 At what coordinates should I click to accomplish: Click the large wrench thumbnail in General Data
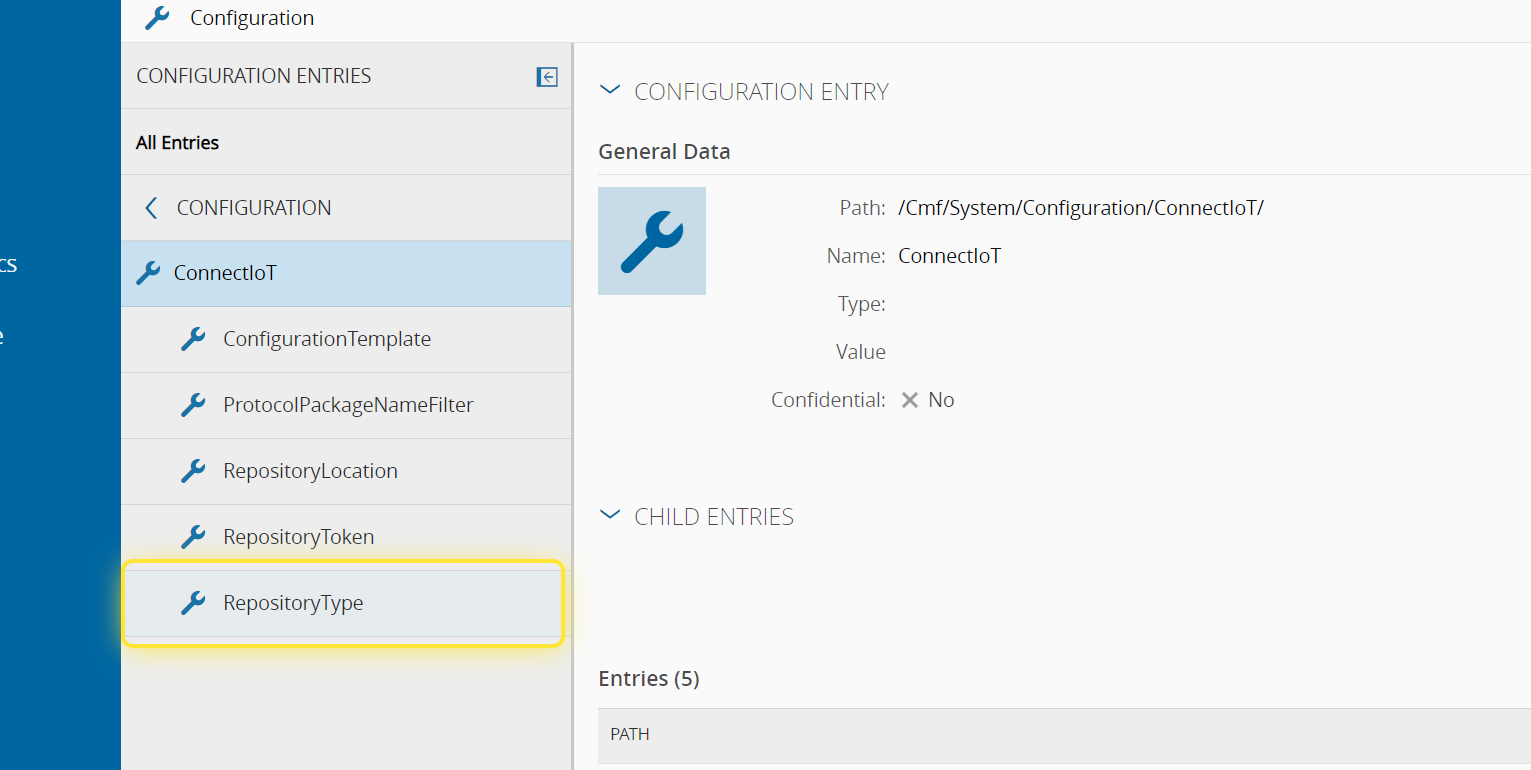pos(651,241)
